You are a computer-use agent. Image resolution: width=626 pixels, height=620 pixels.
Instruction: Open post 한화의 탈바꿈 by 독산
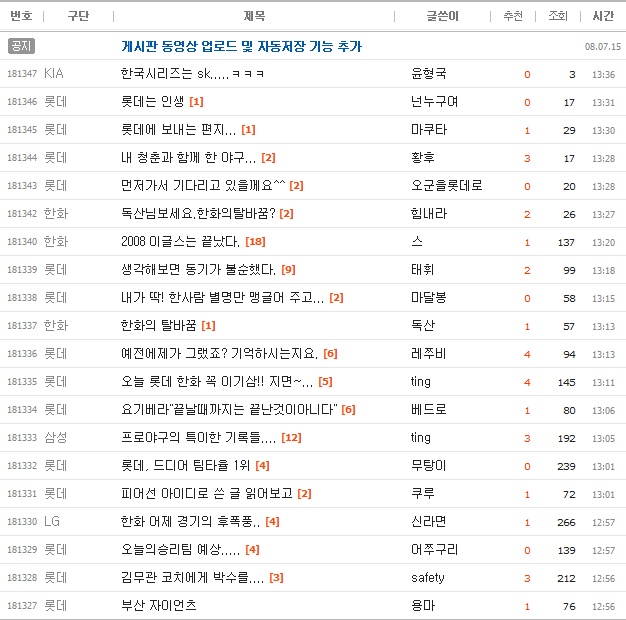(158, 325)
